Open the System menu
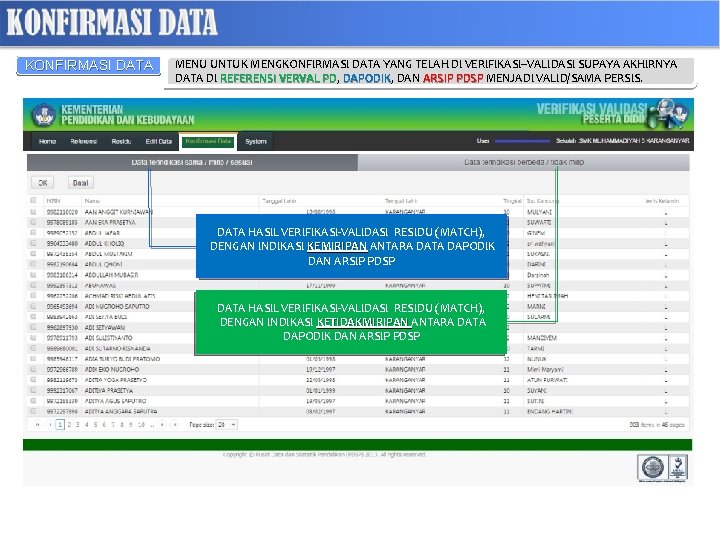The width and height of the screenshot is (720, 540). tap(256, 141)
